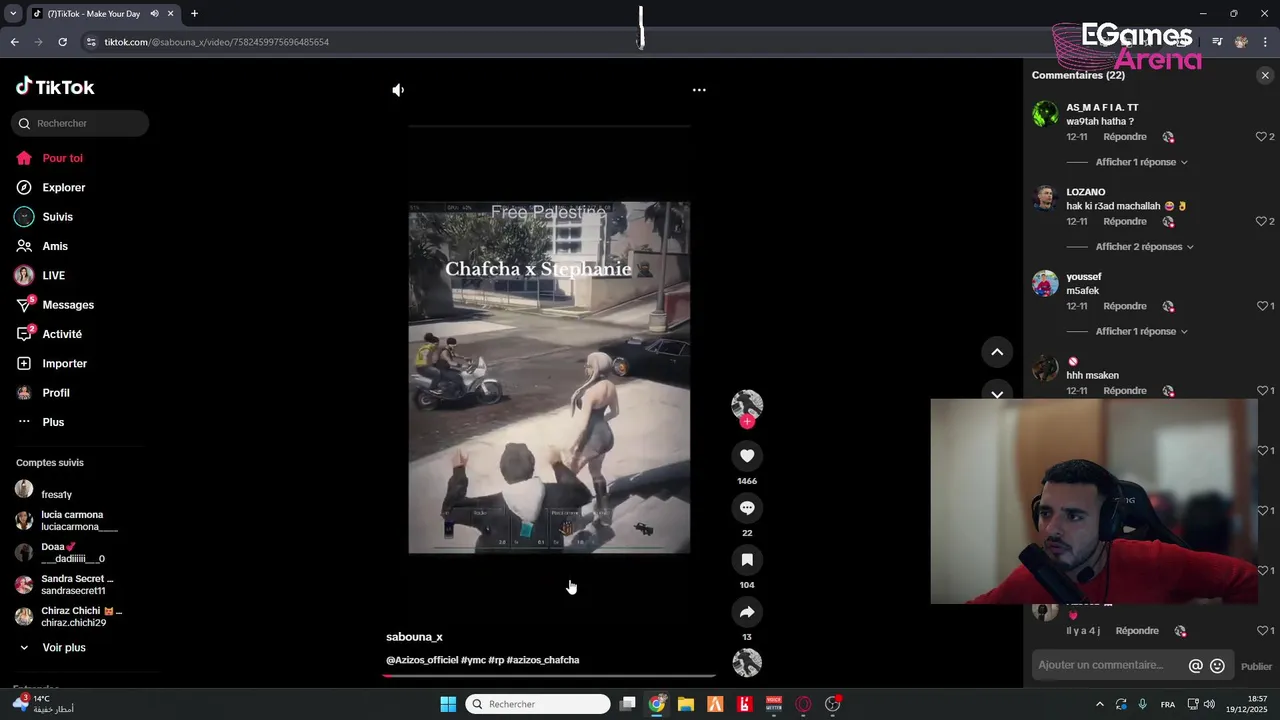1280x720 pixels.
Task: Share the video with the arrow icon
Action: (x=747, y=612)
